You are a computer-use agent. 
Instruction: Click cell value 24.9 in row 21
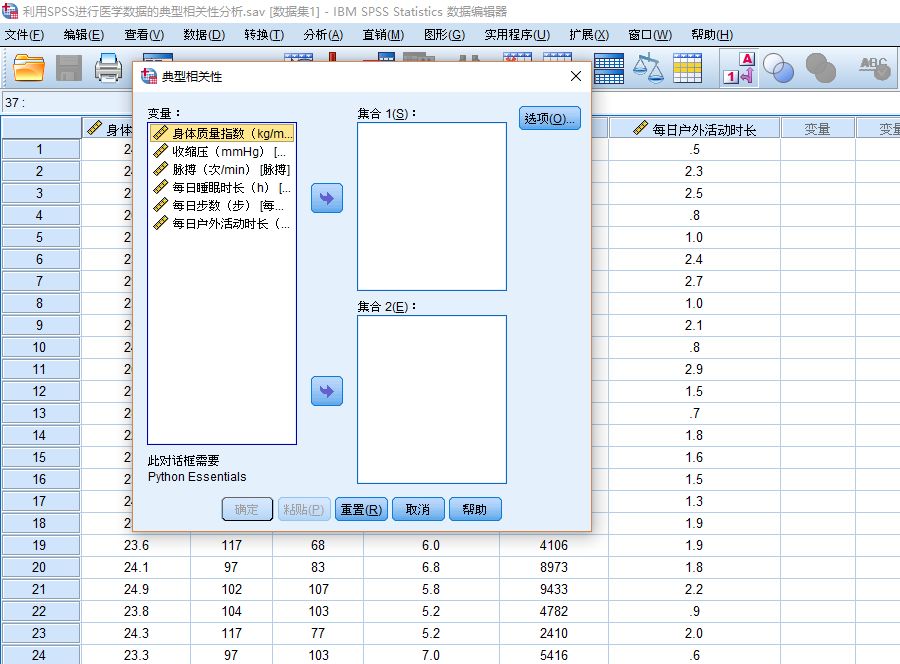pos(136,589)
